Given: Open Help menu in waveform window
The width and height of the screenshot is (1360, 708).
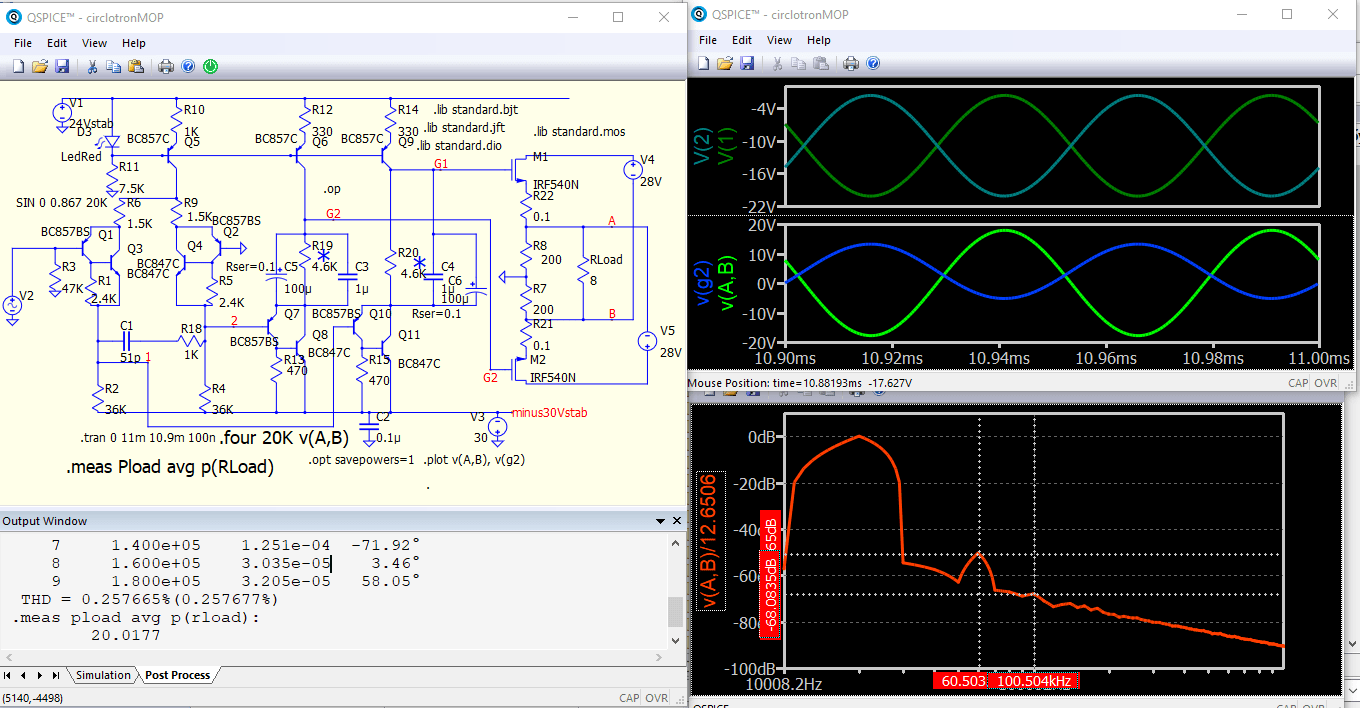Looking at the screenshot, I should [819, 40].
